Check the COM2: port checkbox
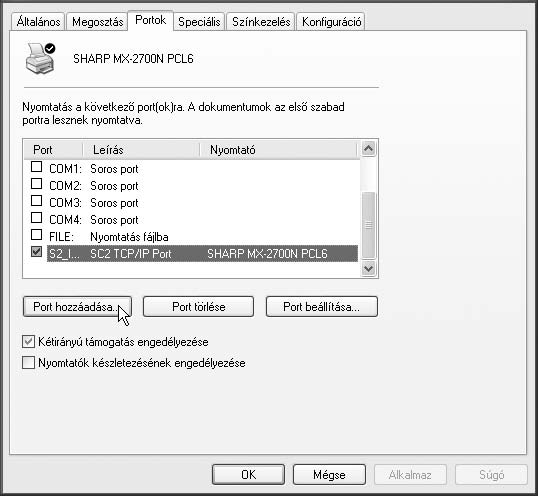The width and height of the screenshot is (538, 496). [36, 184]
